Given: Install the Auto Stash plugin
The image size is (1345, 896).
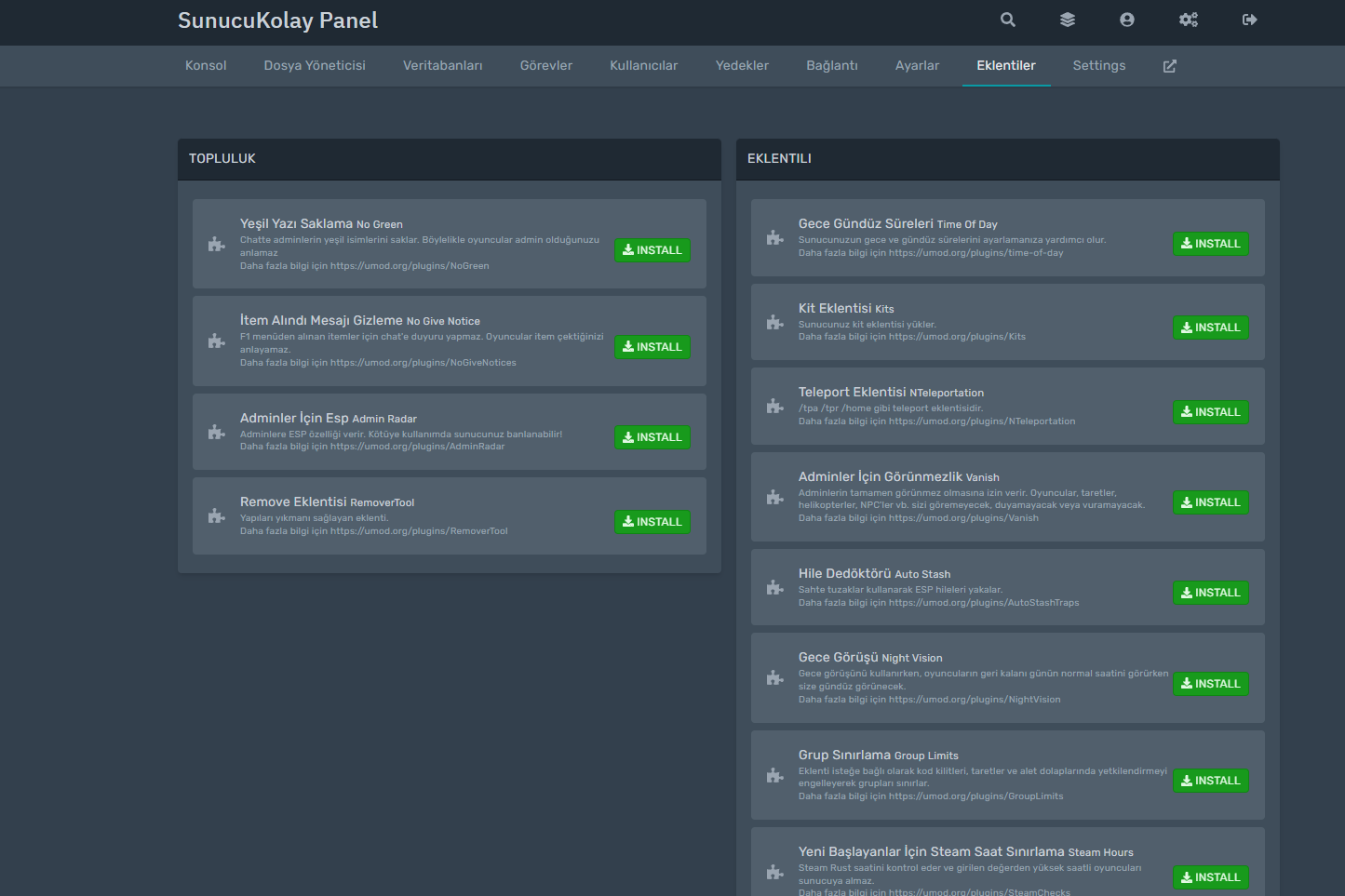Looking at the screenshot, I should tap(1211, 593).
